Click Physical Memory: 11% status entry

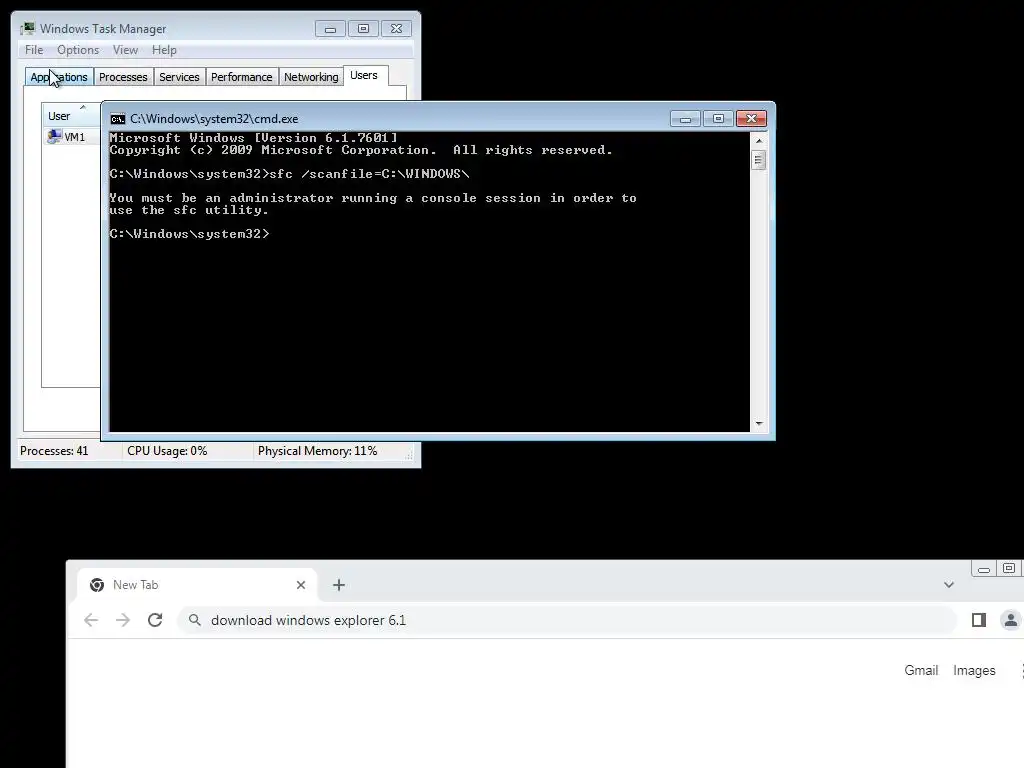click(317, 451)
